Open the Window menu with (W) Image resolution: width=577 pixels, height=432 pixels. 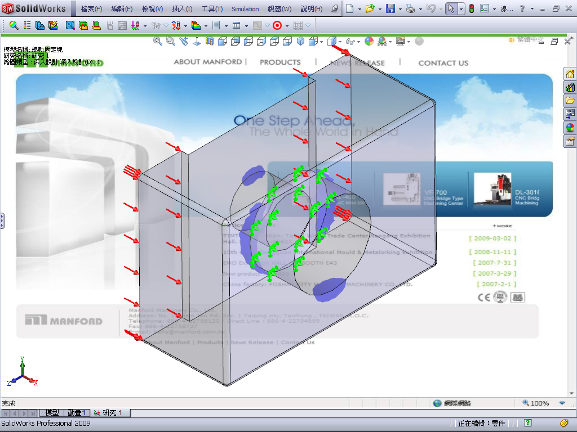point(280,9)
